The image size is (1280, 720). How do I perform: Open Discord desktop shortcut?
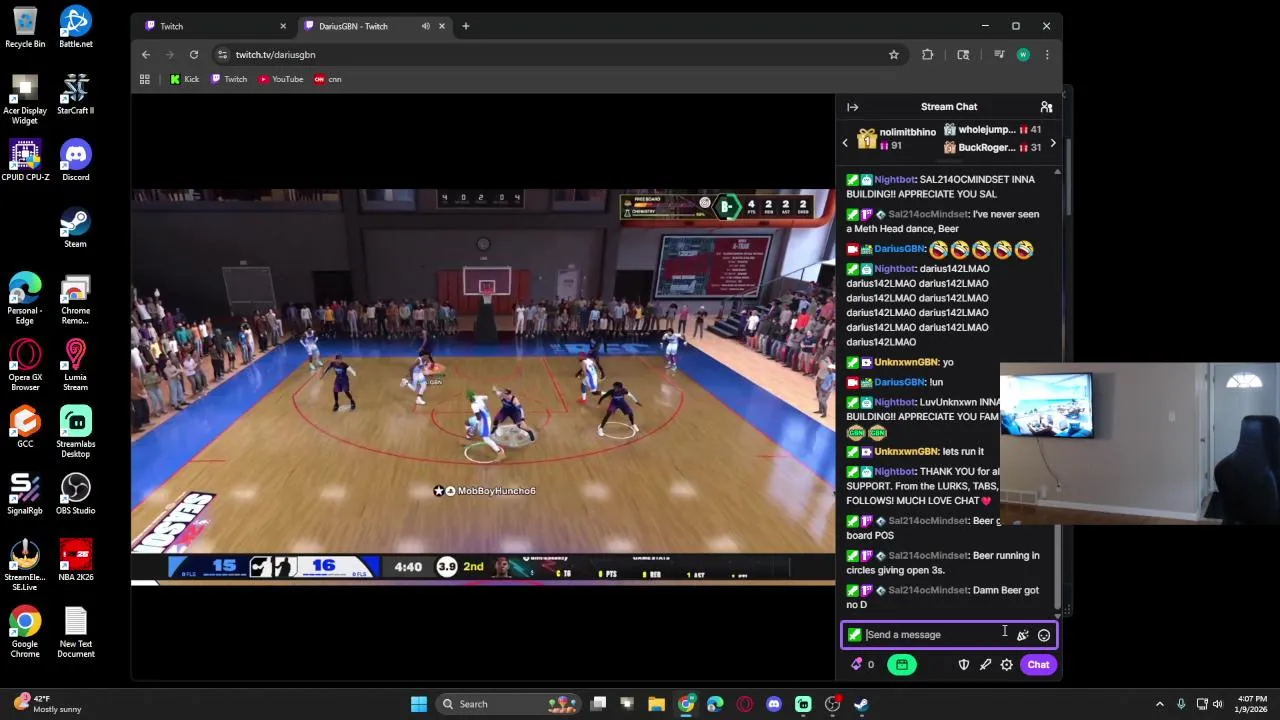coord(76,160)
